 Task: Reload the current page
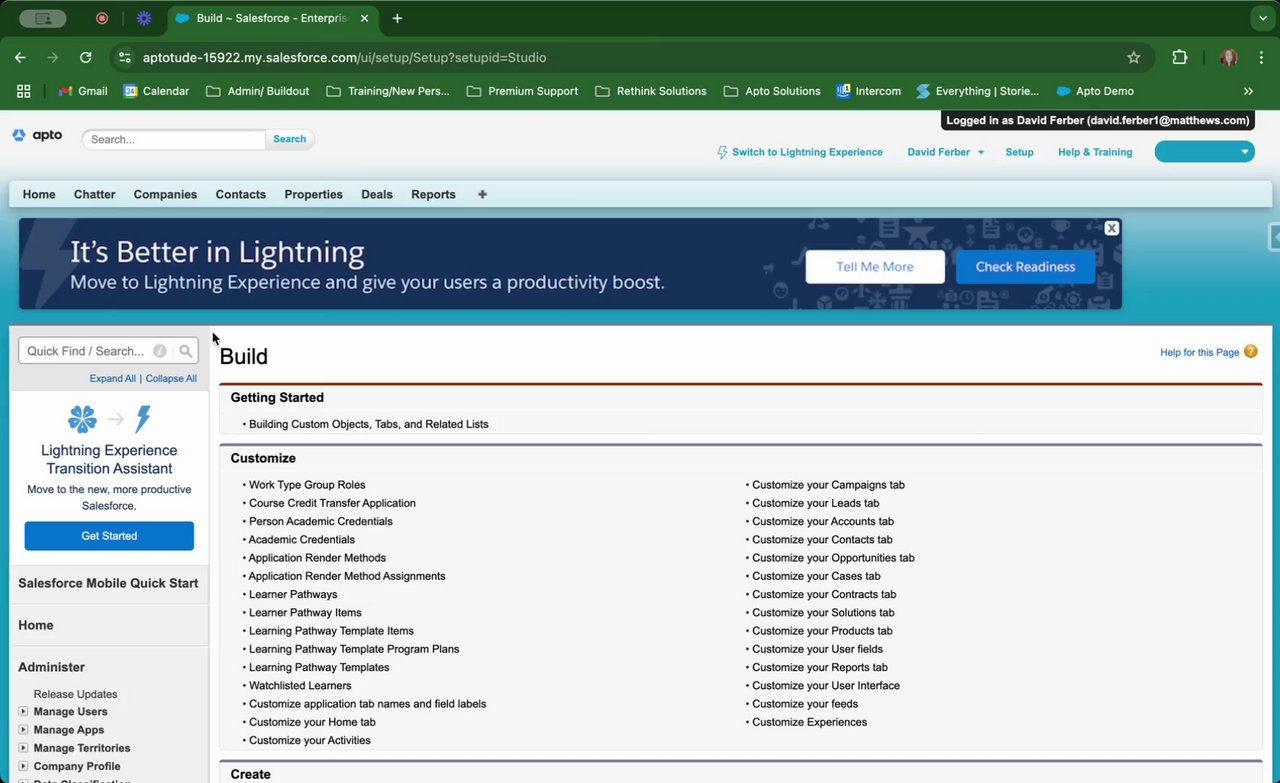click(x=86, y=58)
